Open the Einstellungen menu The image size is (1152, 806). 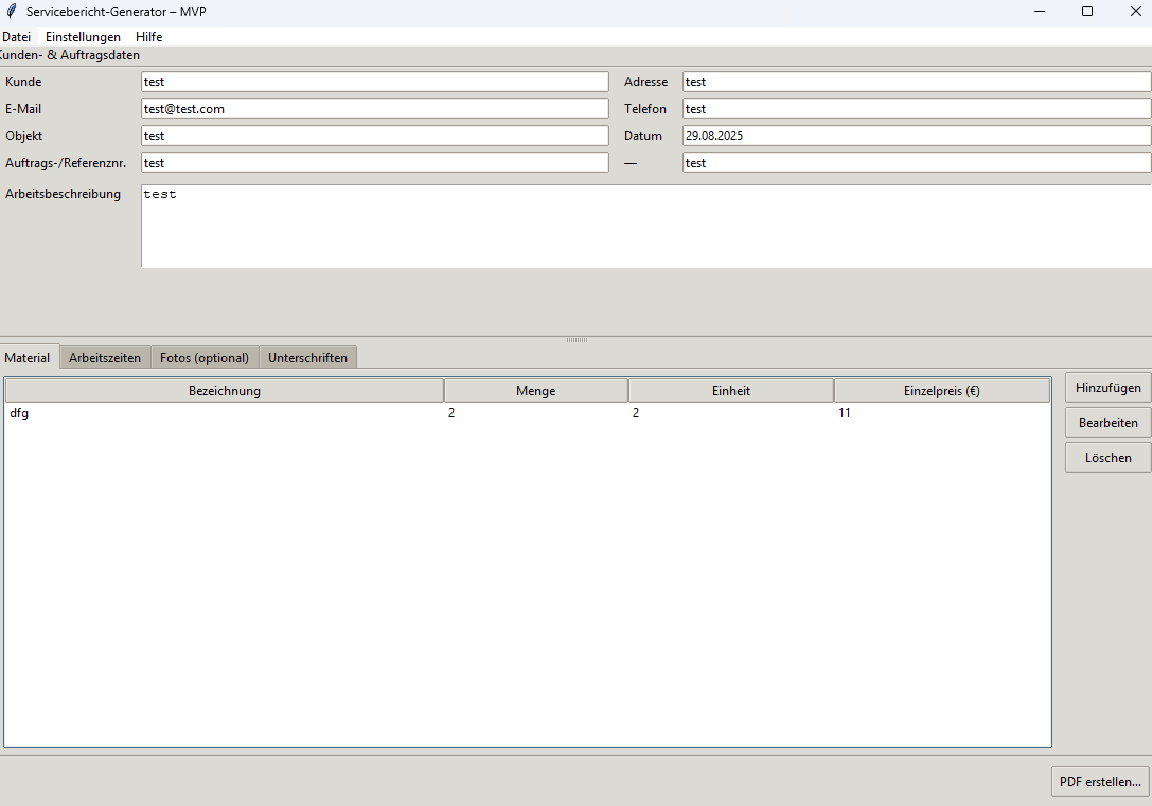point(83,36)
